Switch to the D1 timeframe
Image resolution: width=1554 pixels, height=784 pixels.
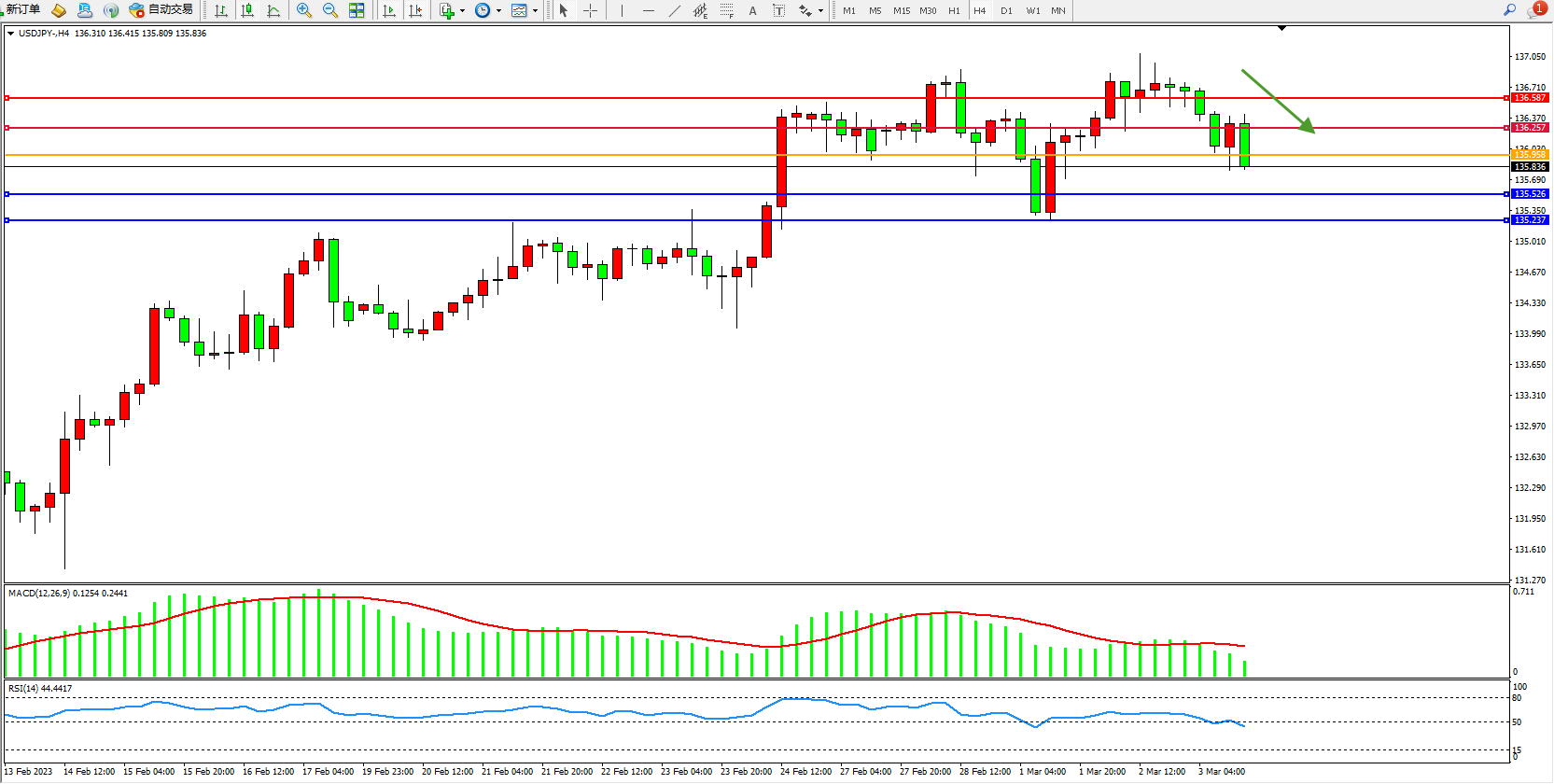tap(1006, 11)
